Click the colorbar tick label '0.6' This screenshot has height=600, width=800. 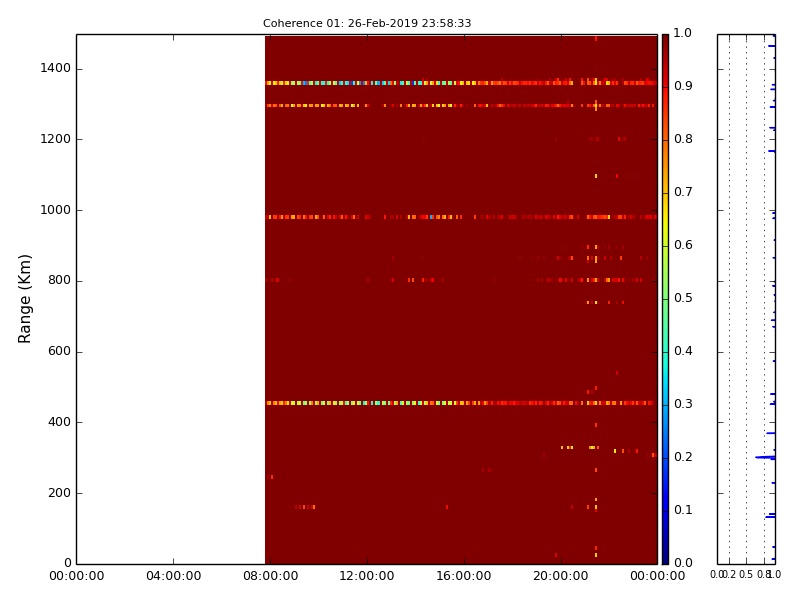coord(683,245)
